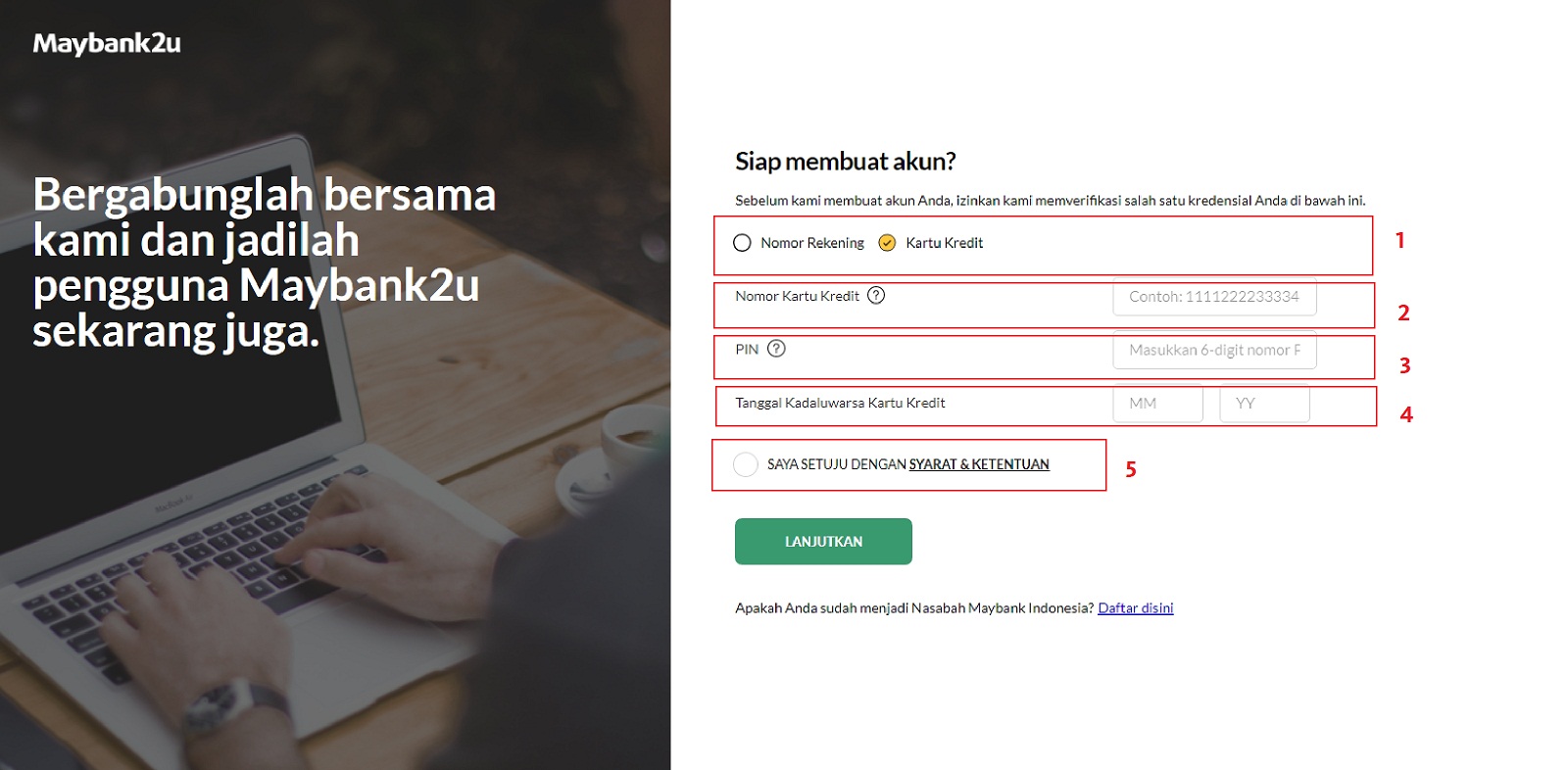Open the Syarat & Ketentuan link

click(x=979, y=464)
